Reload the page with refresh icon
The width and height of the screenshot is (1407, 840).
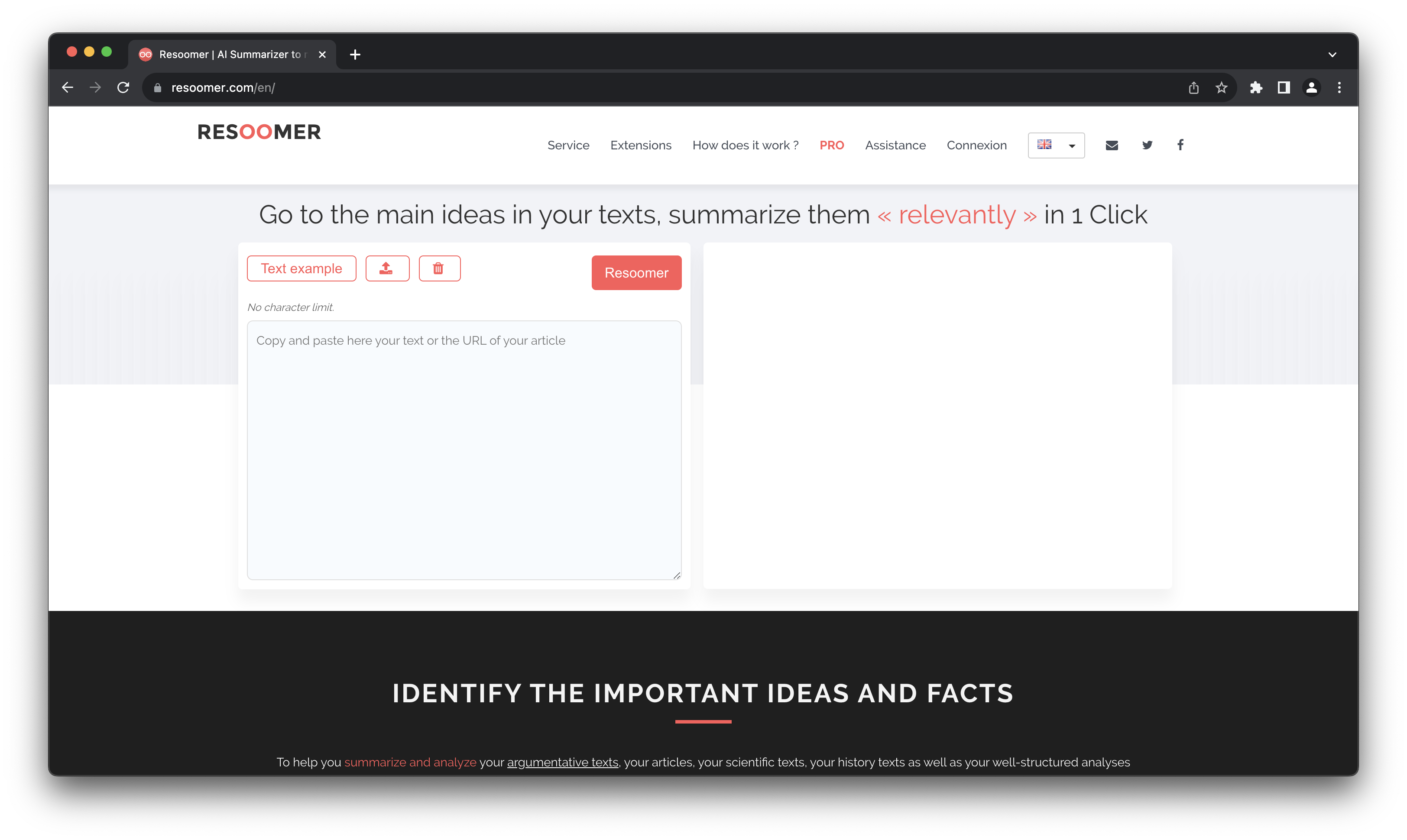tap(123, 88)
